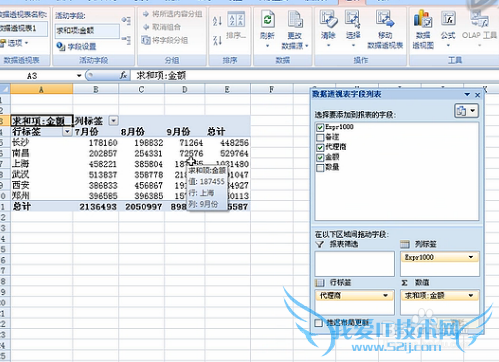Image resolution: width=499 pixels, height=362 pixels.
Task: Select column B header
Action: tap(96, 89)
